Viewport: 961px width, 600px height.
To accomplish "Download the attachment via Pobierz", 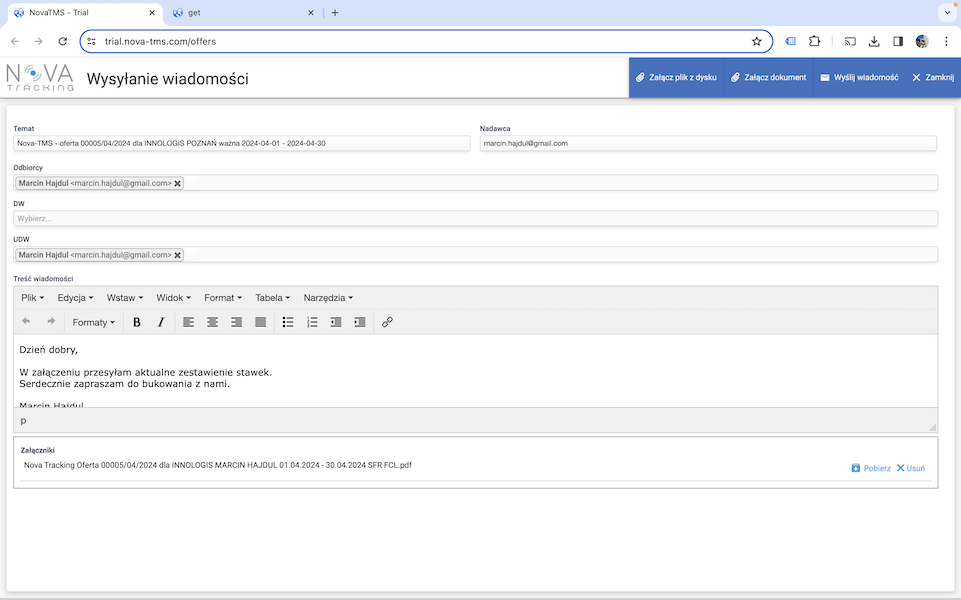I will (x=871, y=468).
